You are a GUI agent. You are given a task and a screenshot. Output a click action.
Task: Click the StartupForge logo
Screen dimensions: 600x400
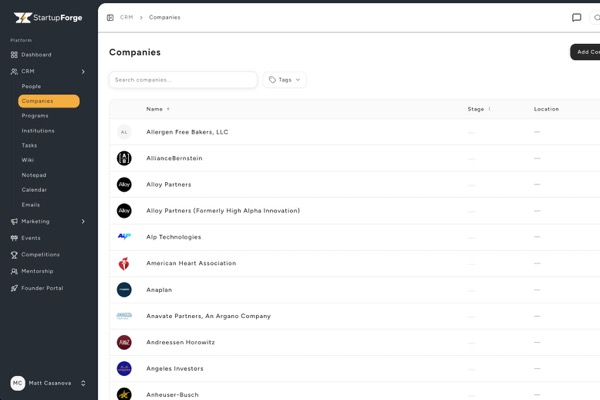coord(48,18)
